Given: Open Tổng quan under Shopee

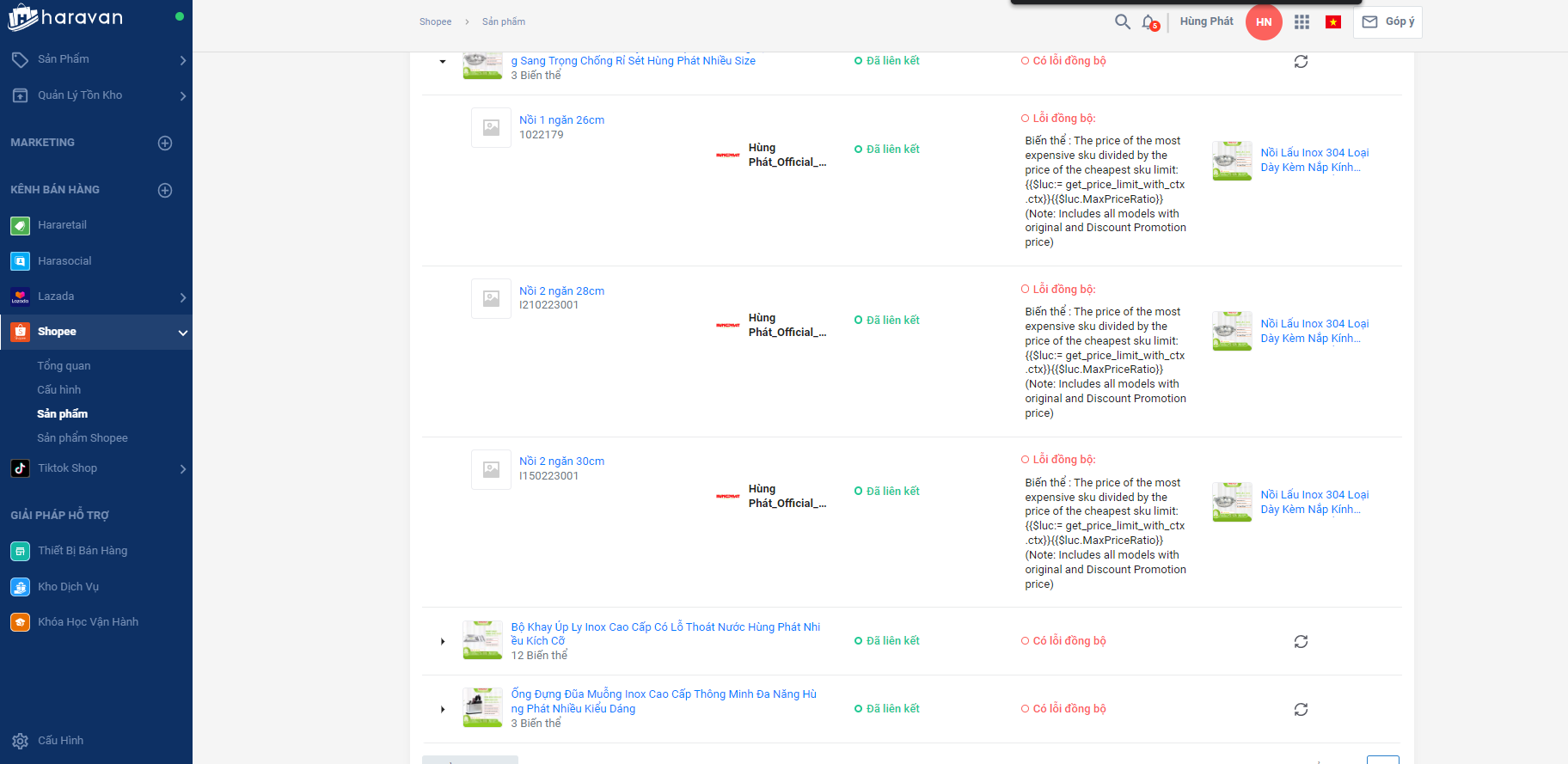Looking at the screenshot, I should pos(64,366).
